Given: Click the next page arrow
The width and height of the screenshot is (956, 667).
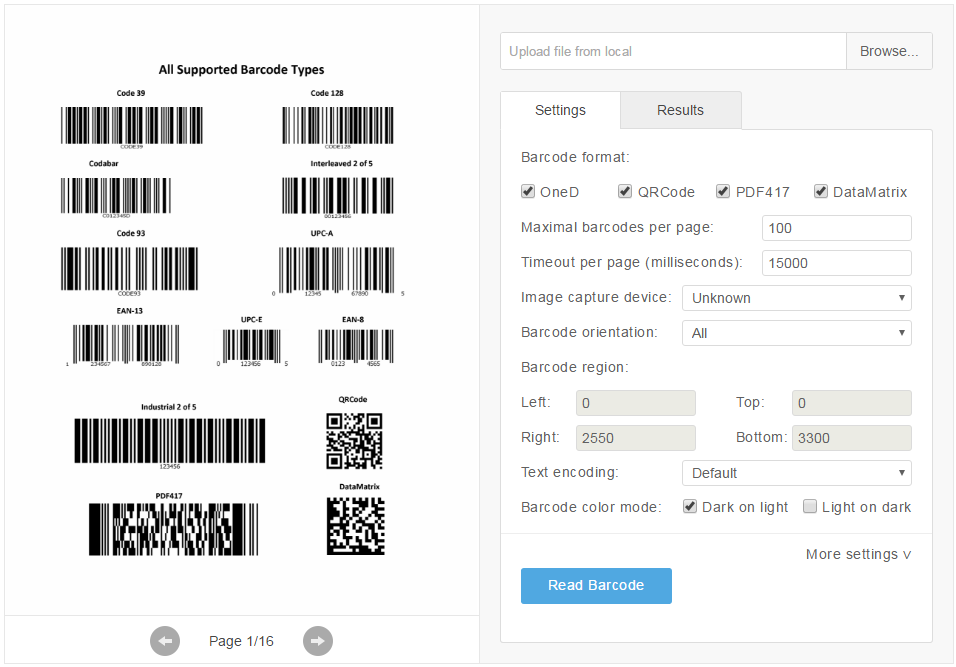Looking at the screenshot, I should 317,641.
